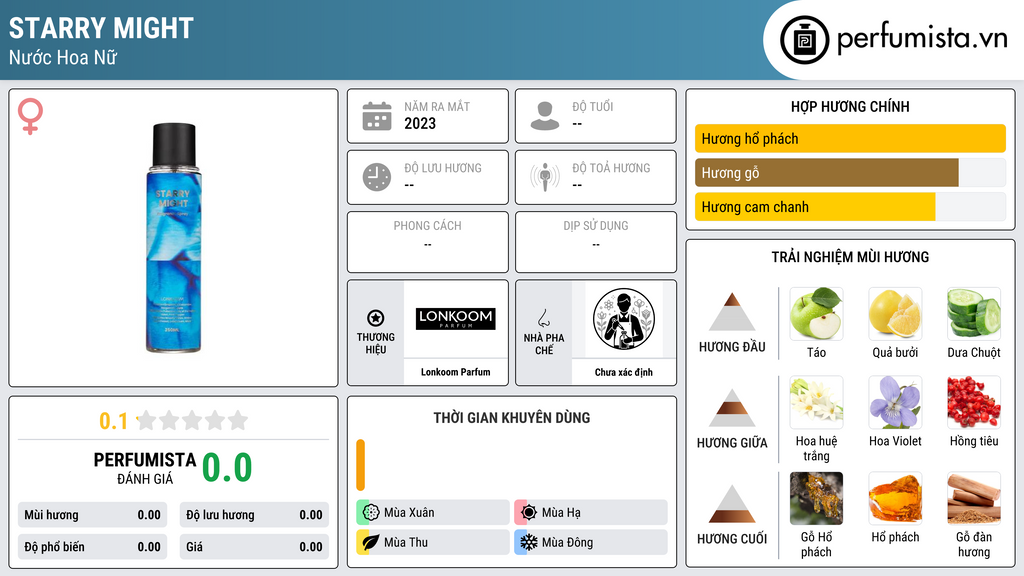Click the pyramid icon for Hương đầu
Image resolution: width=1024 pixels, height=576 pixels.
pyautogui.click(x=732, y=312)
